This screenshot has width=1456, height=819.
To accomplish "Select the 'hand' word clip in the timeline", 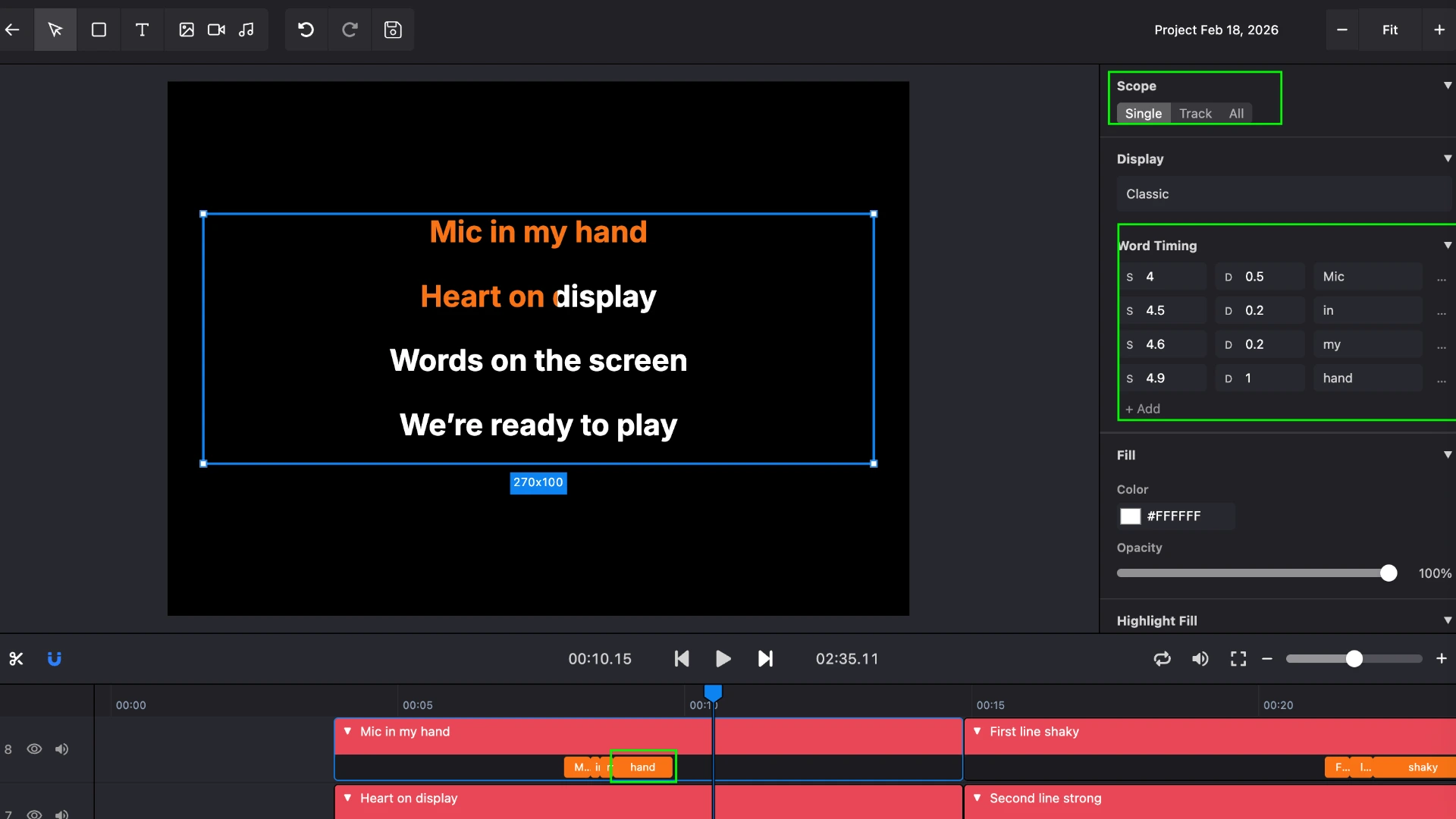I will tap(642, 767).
